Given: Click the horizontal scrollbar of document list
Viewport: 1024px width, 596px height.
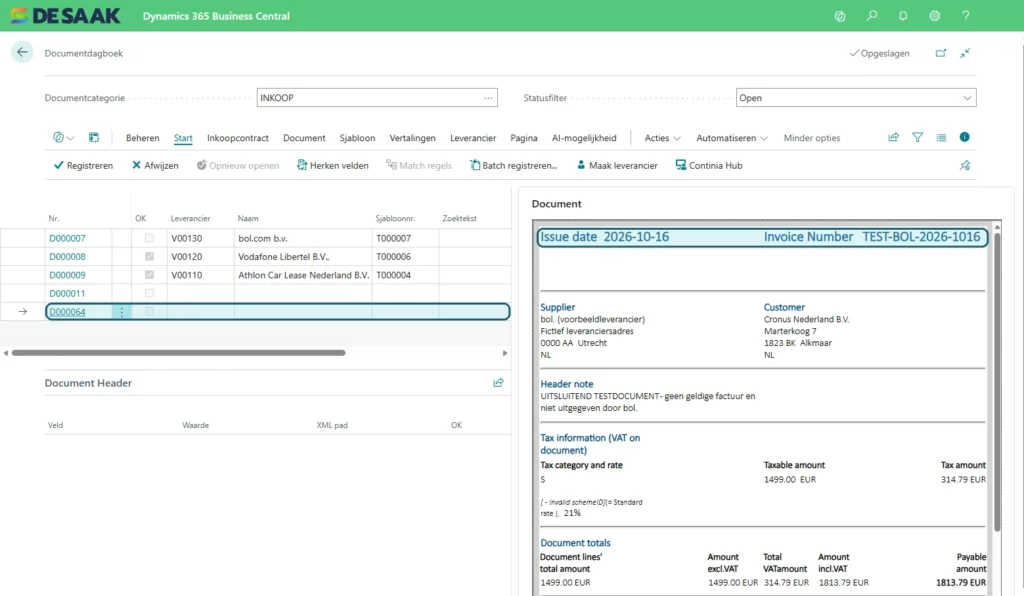Looking at the screenshot, I should pyautogui.click(x=178, y=353).
